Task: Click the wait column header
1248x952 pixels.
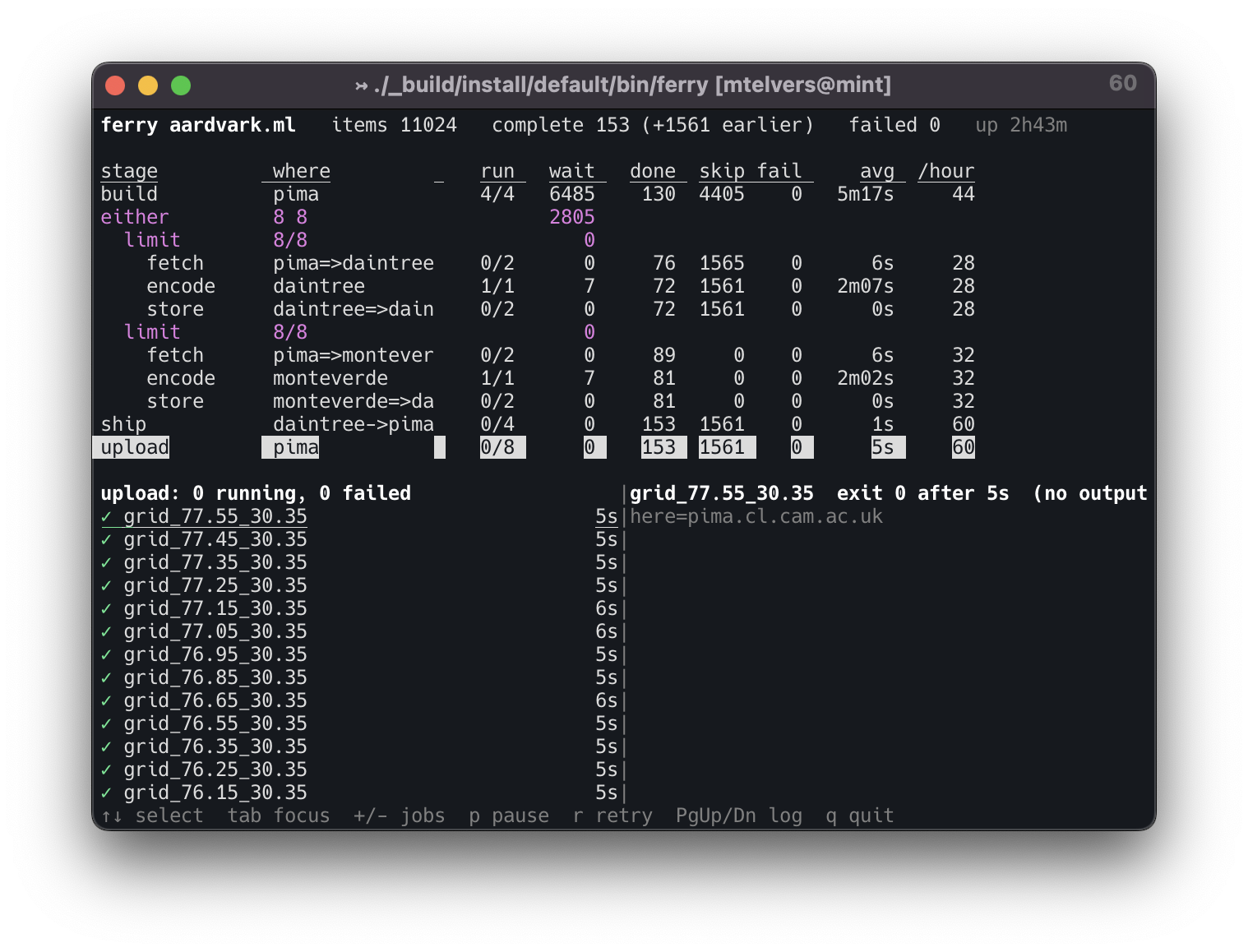Action: point(572,171)
